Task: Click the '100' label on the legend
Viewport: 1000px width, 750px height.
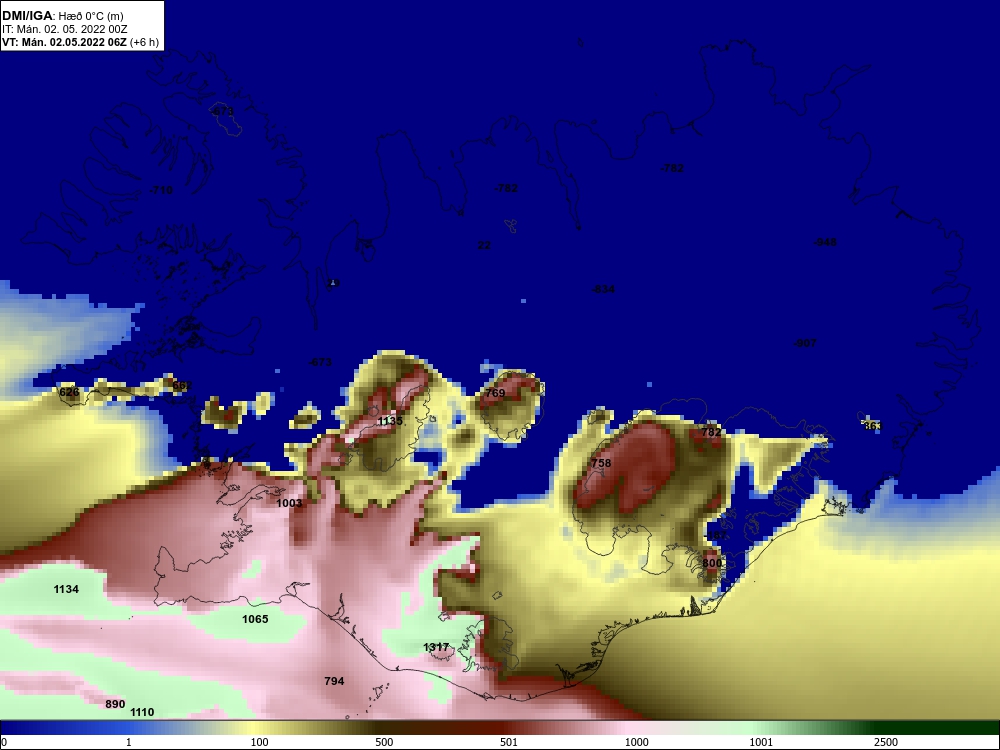Action: click(x=259, y=742)
